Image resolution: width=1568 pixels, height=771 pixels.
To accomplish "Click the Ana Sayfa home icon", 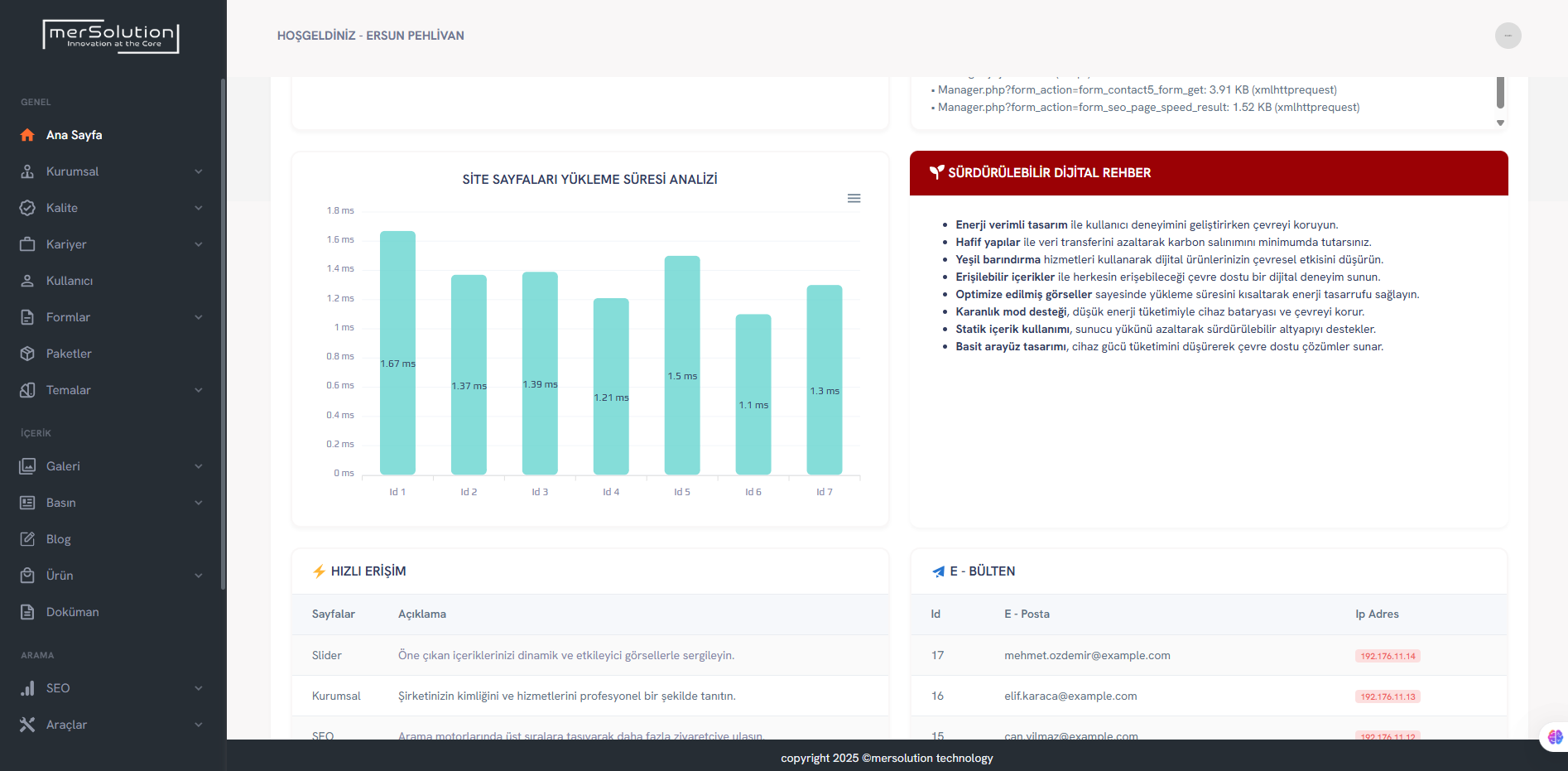I will tap(27, 135).
